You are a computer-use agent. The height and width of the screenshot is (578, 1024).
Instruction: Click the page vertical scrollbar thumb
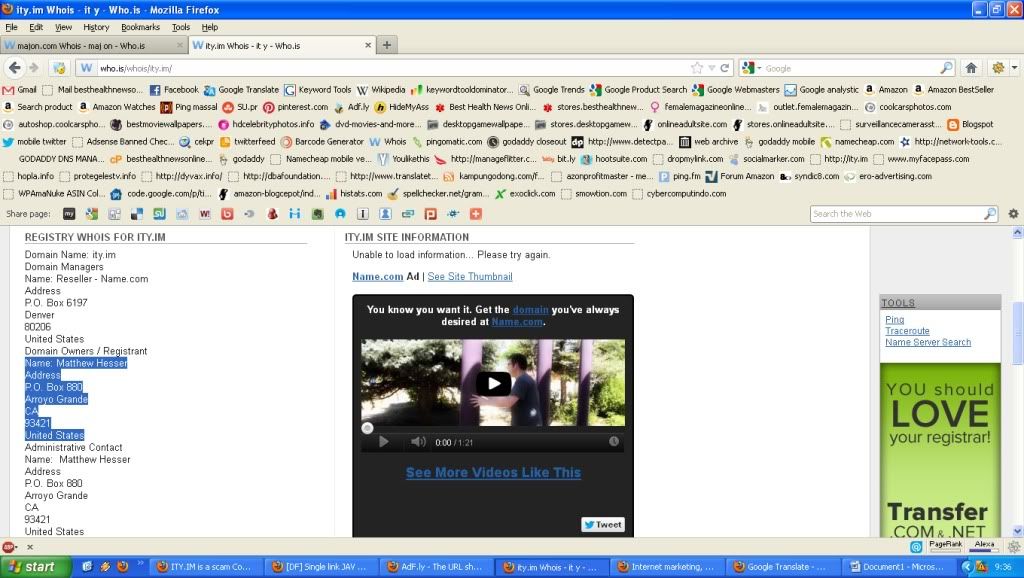coord(1017,333)
